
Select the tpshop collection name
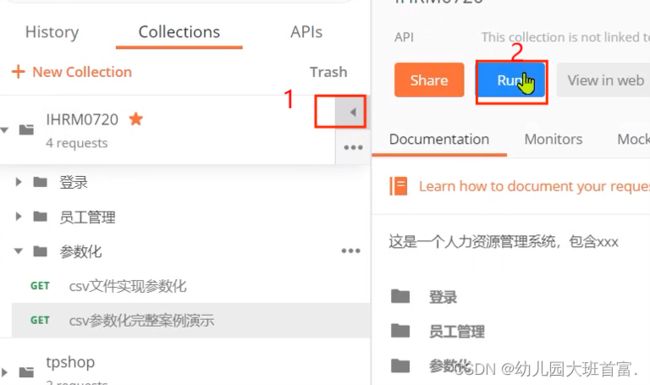point(70,362)
